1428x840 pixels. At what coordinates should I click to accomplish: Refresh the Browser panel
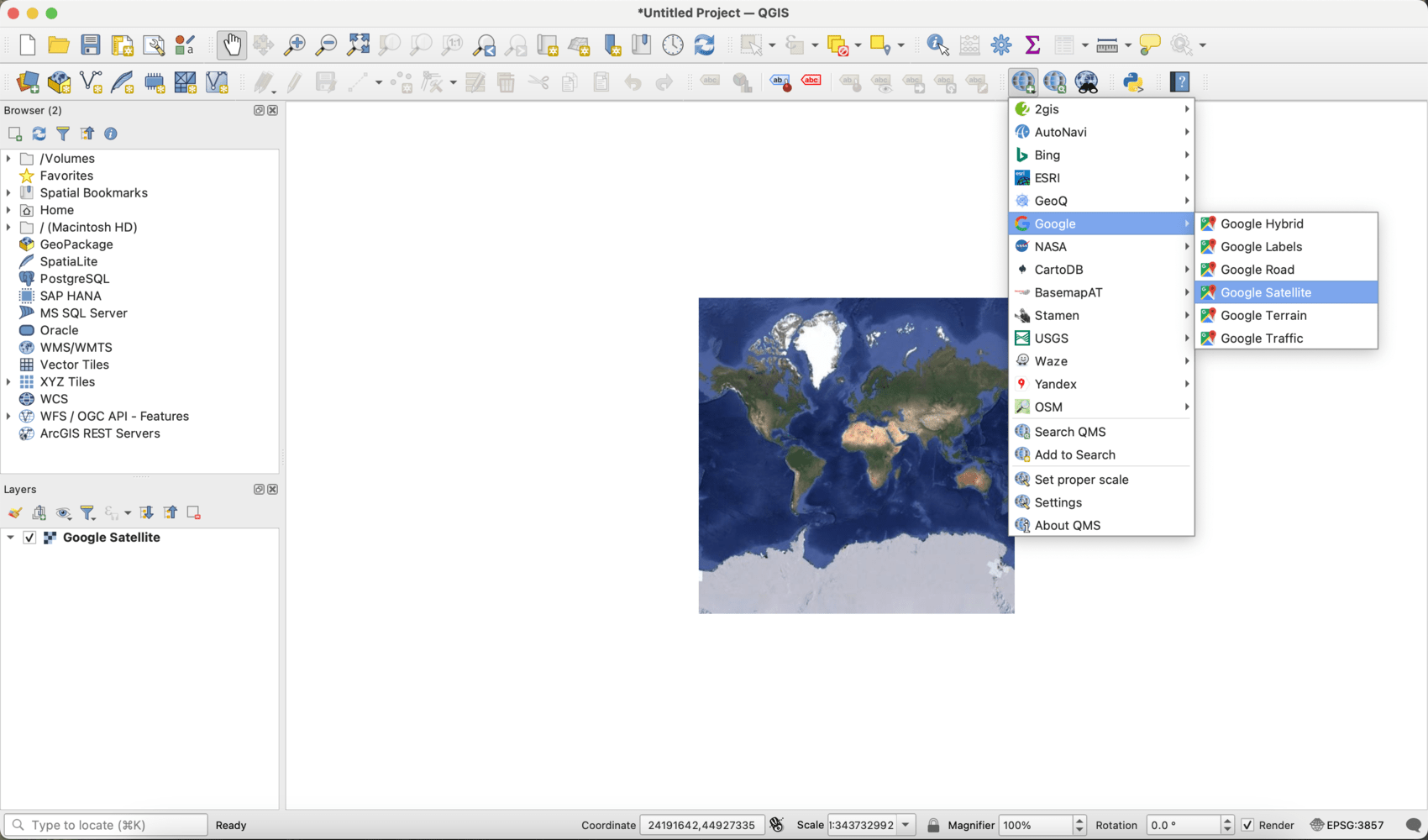click(x=39, y=134)
